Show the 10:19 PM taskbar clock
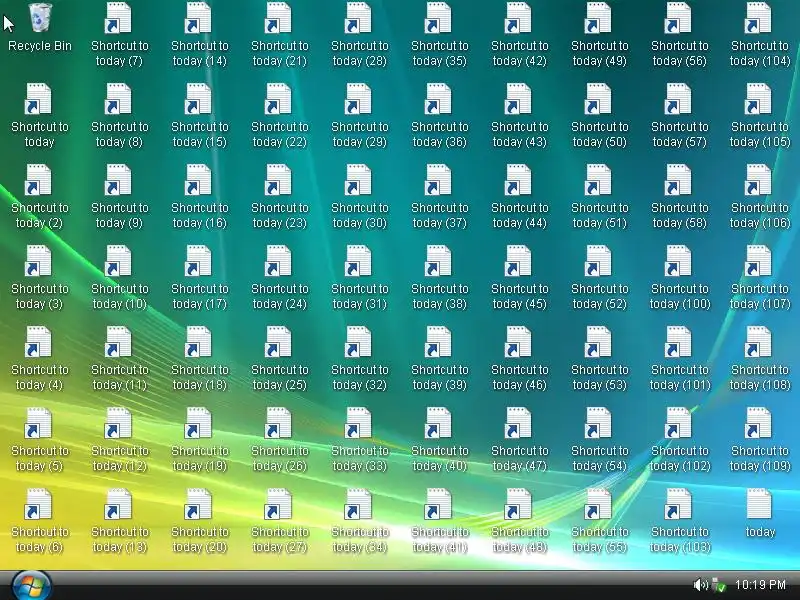The width and height of the screenshot is (800, 600). [760, 585]
